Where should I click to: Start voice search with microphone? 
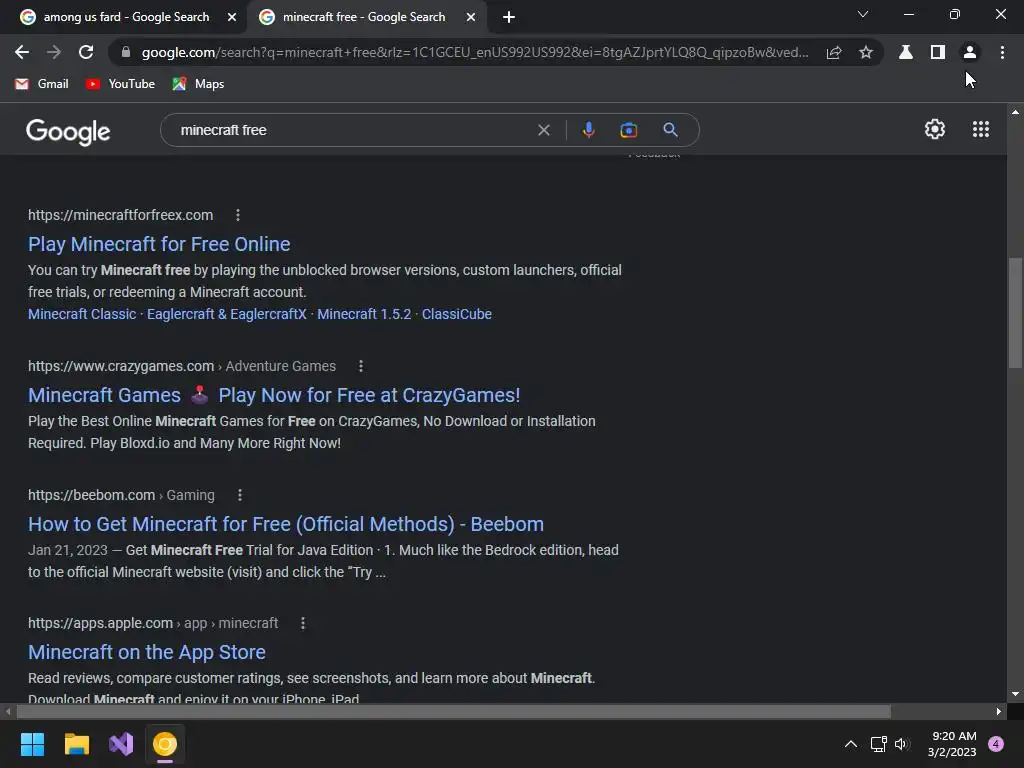click(x=588, y=130)
